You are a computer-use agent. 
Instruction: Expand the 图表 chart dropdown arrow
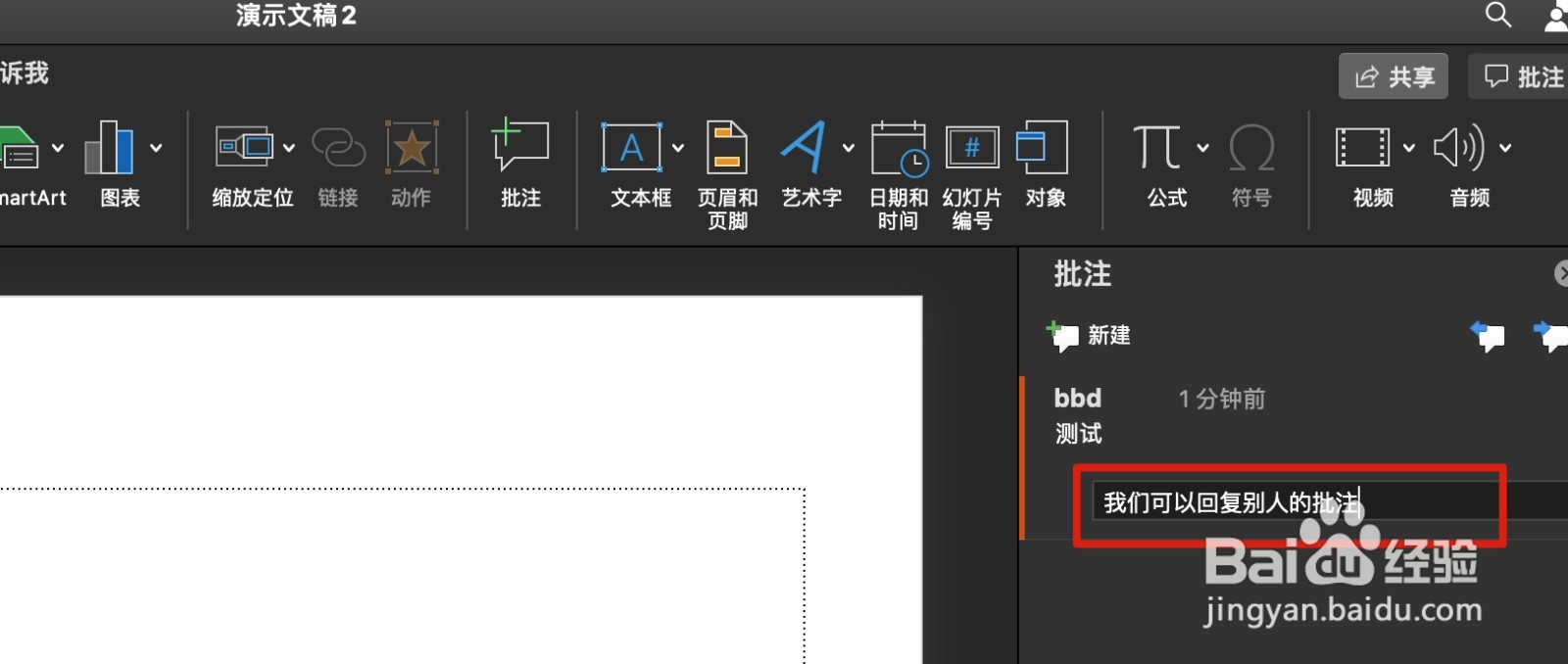[x=156, y=148]
